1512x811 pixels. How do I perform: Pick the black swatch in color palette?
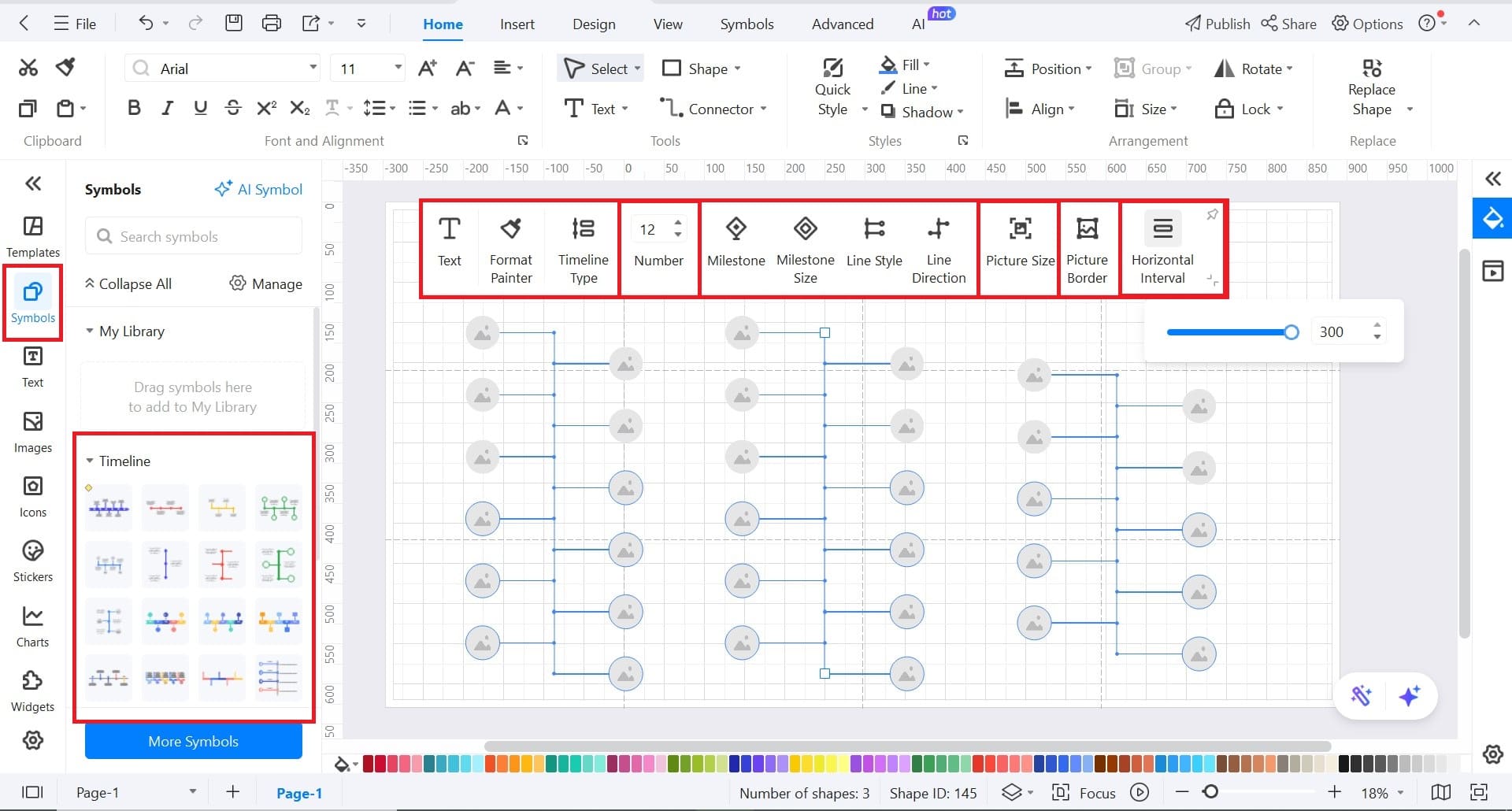point(1343,763)
